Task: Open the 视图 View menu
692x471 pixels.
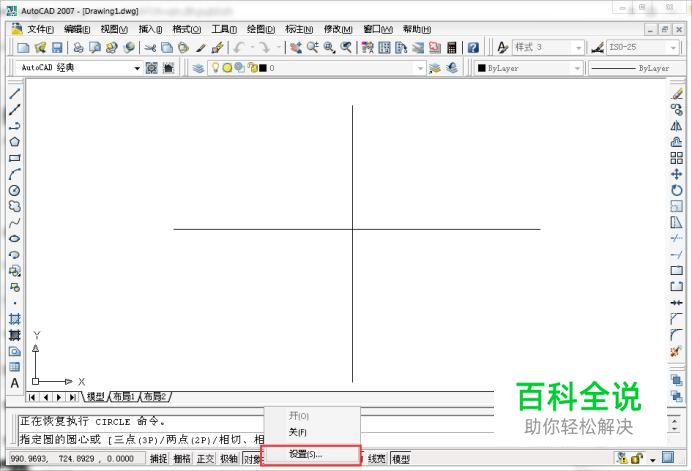Action: [114, 29]
